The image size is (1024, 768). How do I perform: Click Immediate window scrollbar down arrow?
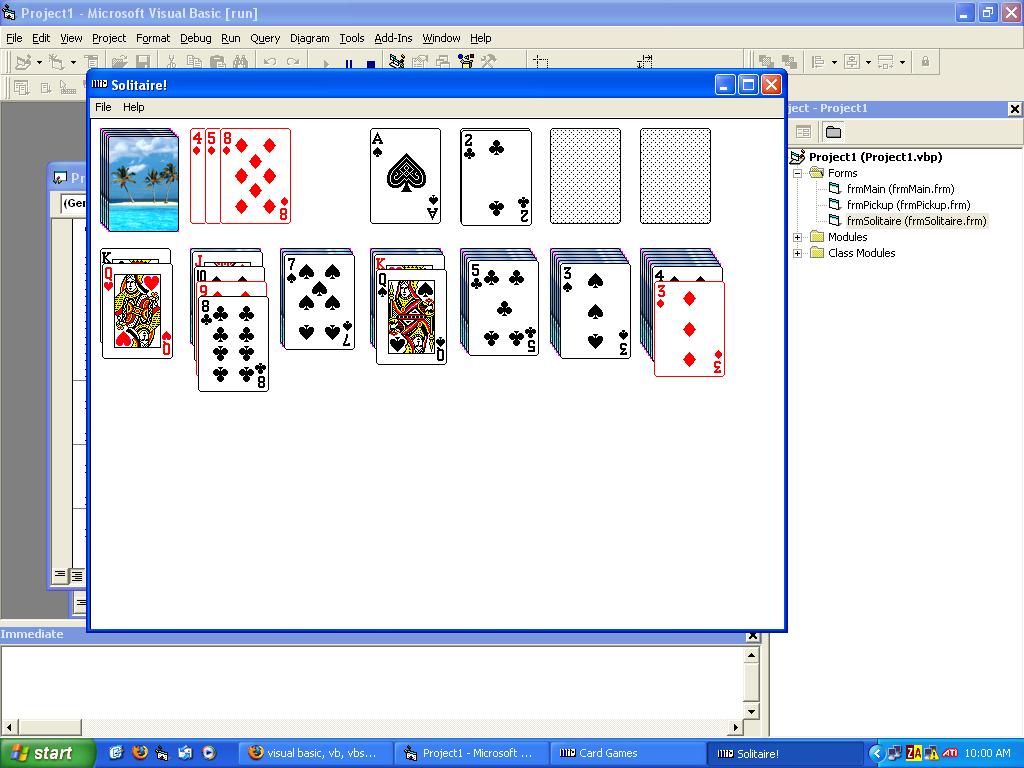(x=753, y=710)
